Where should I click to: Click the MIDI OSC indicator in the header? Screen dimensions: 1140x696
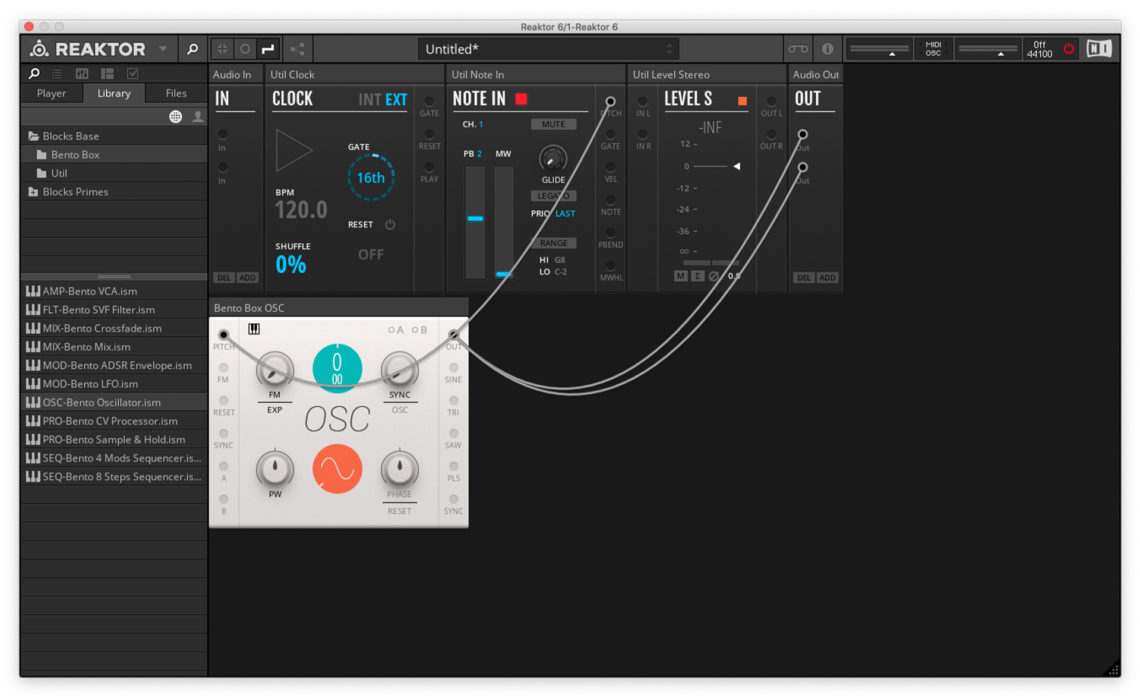(x=934, y=47)
